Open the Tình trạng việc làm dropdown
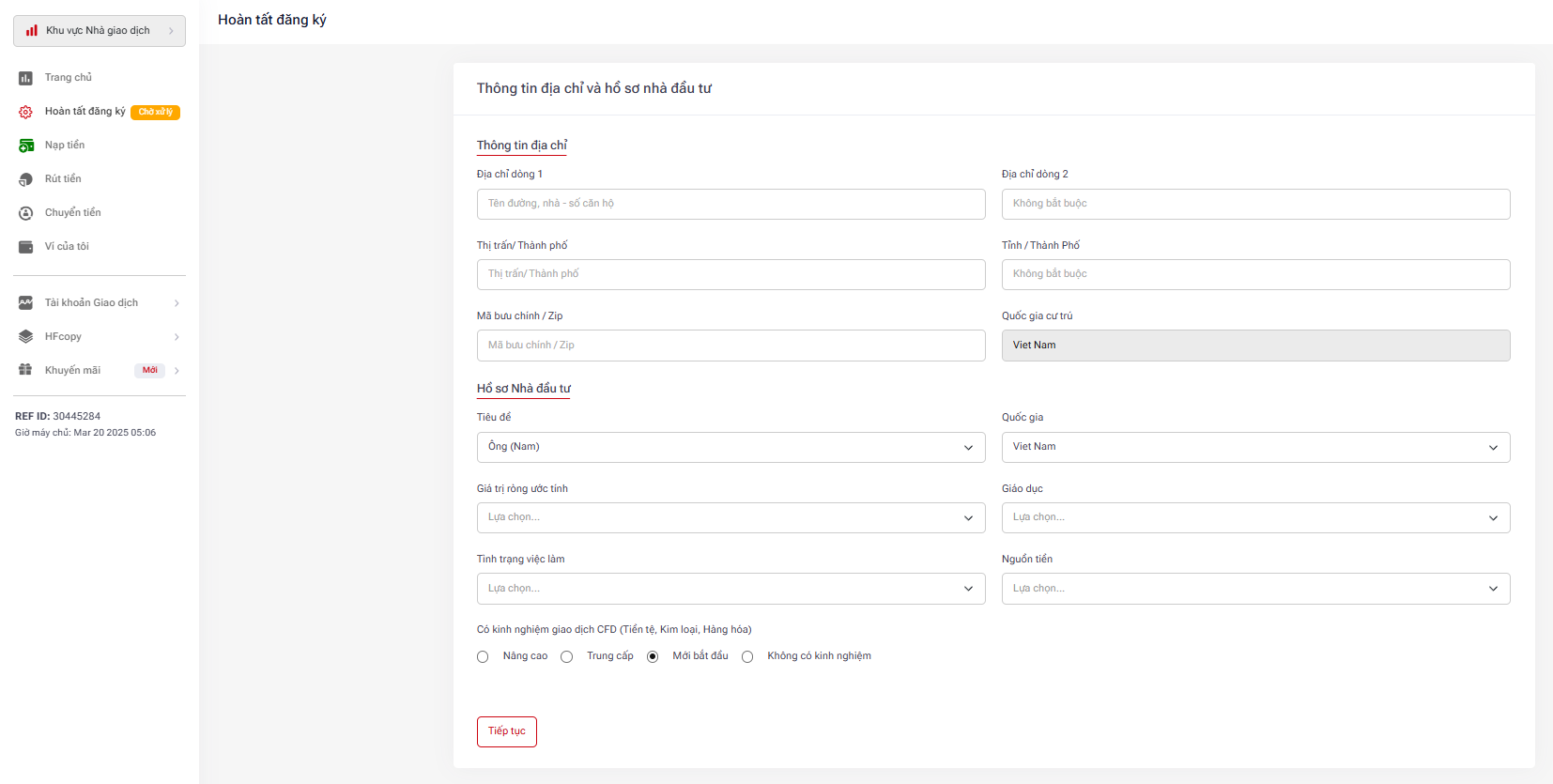The image size is (1553, 784). point(730,589)
